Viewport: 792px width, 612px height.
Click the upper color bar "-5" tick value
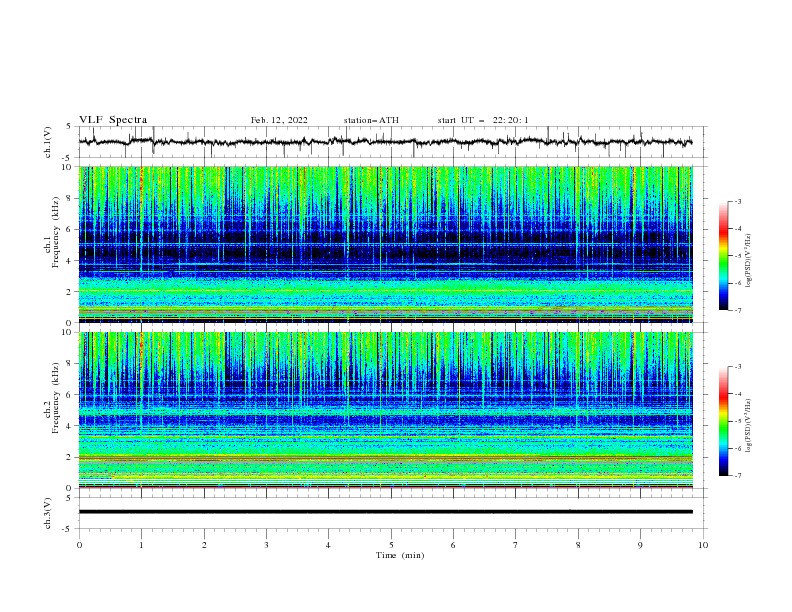pyautogui.click(x=737, y=256)
